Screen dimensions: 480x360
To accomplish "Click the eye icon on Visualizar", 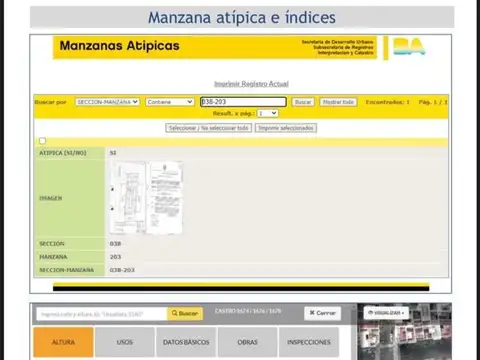I will (x=370, y=313).
